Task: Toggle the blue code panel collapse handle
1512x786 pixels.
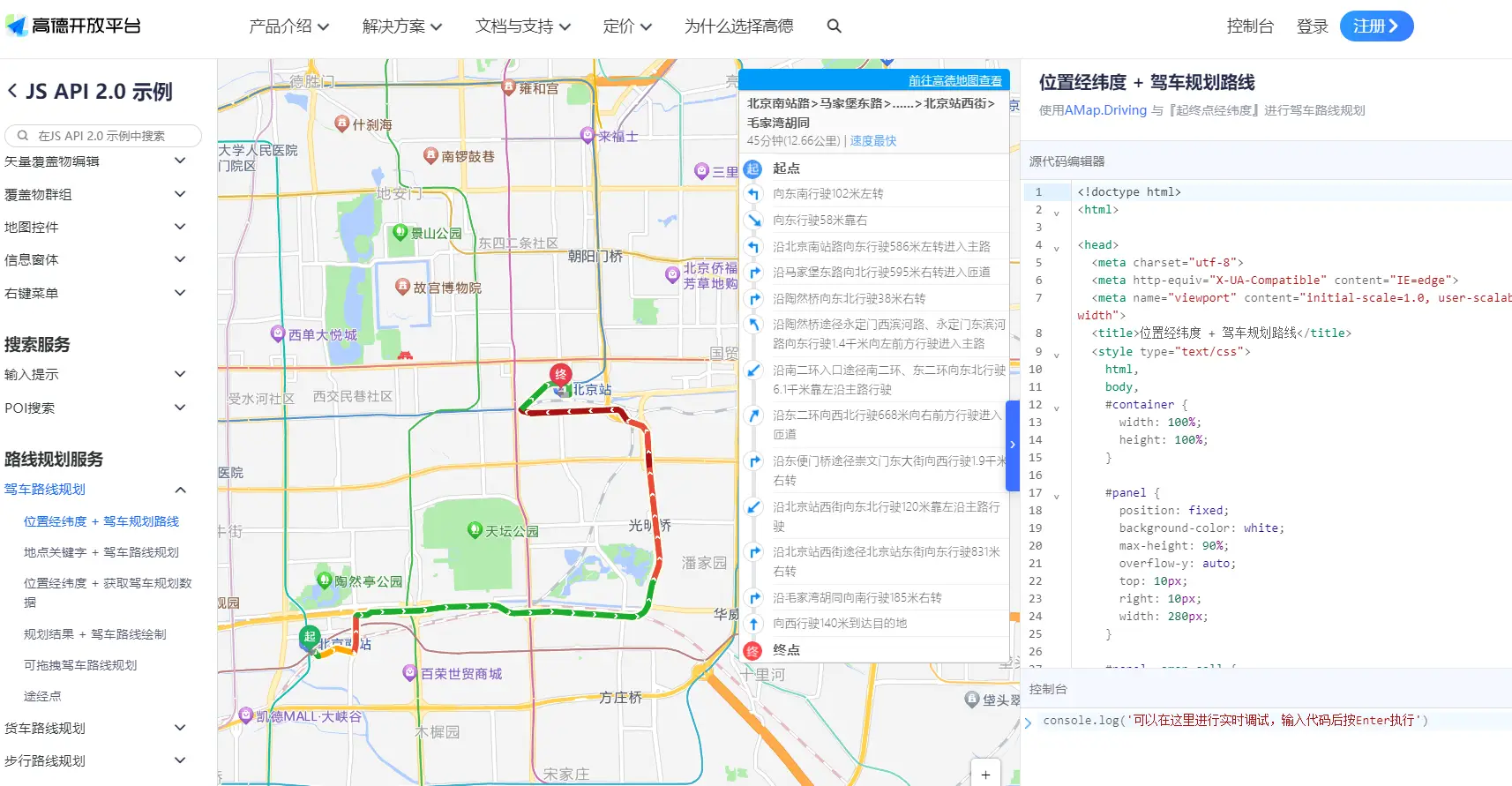Action: [1013, 445]
